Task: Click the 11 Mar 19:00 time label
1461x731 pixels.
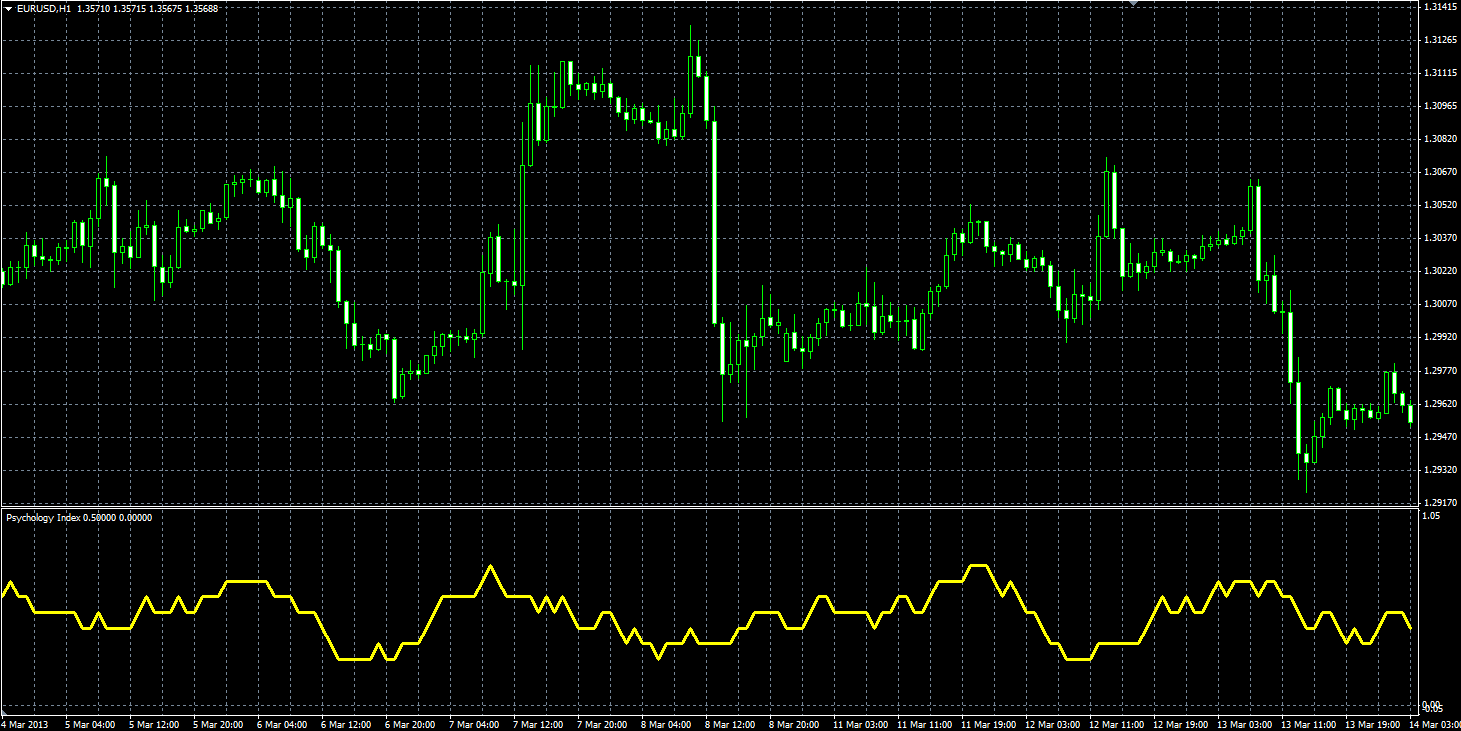Action: pos(988,724)
